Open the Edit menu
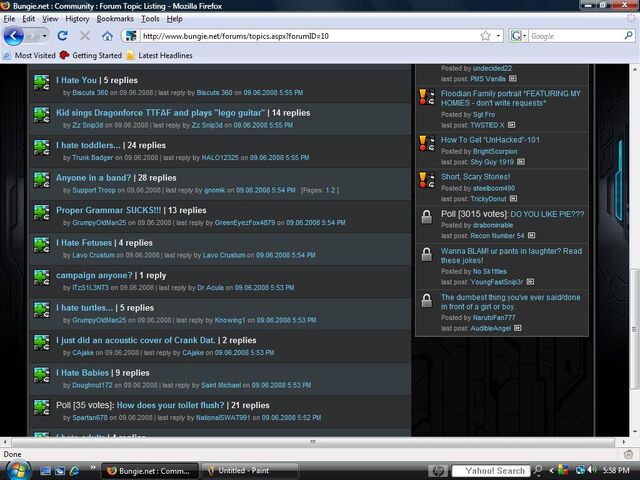 tap(28, 19)
